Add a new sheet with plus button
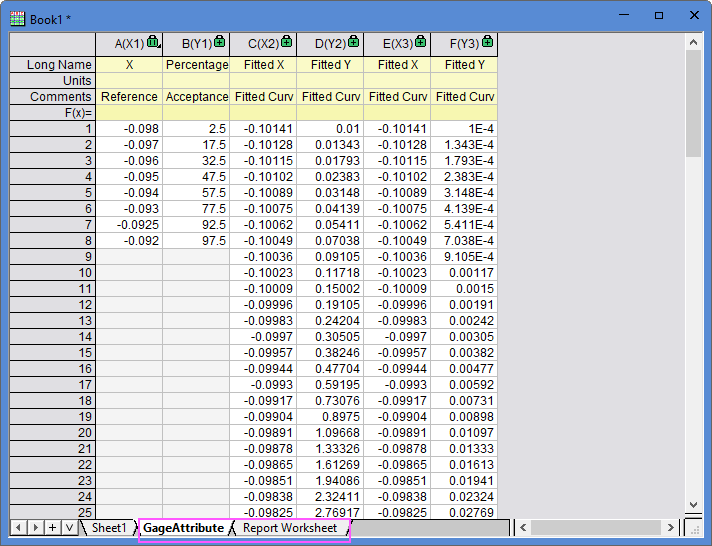The image size is (712, 546). pos(52,527)
